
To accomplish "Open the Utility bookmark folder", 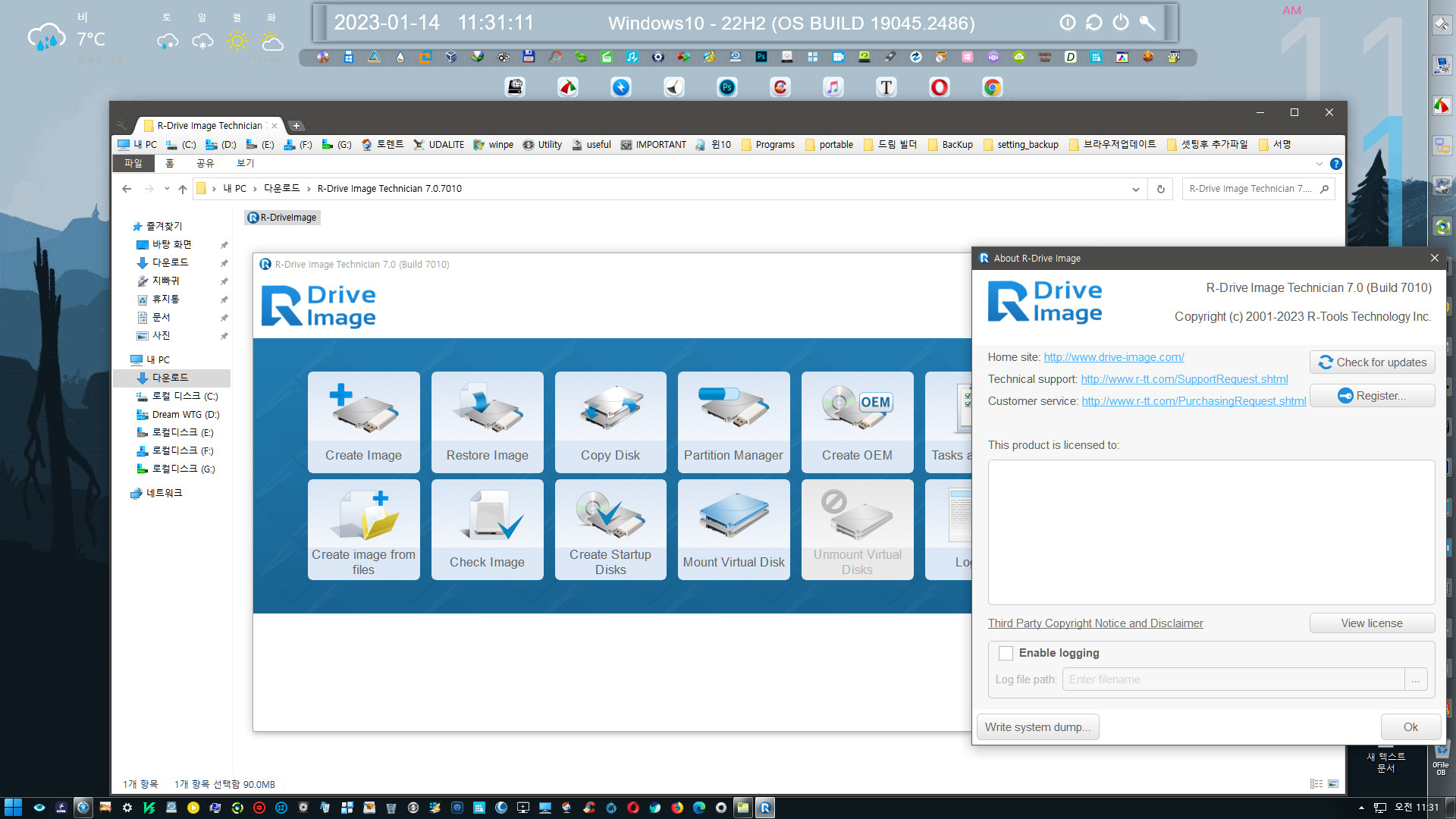I will [x=542, y=145].
